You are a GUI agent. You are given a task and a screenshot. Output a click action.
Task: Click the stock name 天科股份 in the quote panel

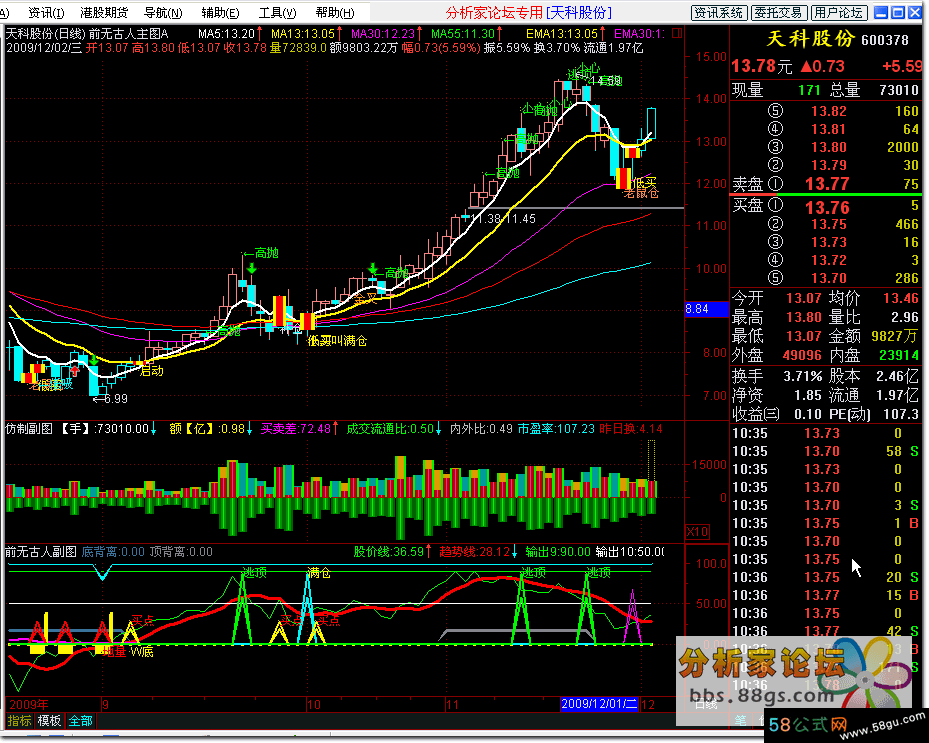[x=811, y=39]
